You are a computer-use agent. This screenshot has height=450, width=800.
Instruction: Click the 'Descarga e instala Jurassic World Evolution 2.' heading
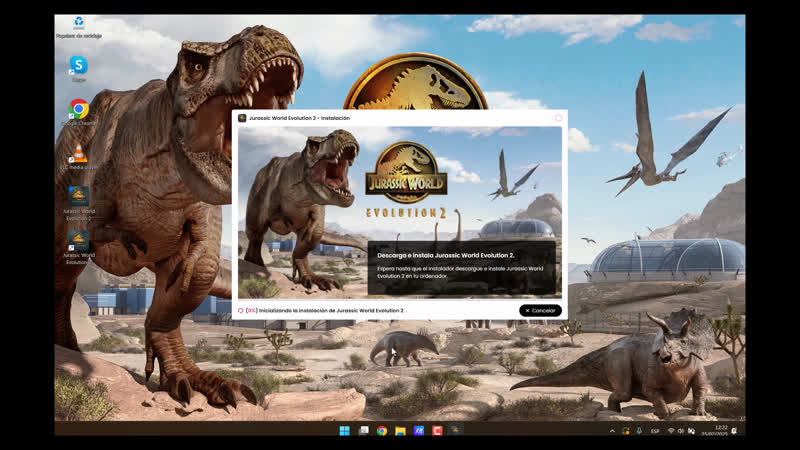pyautogui.click(x=446, y=255)
